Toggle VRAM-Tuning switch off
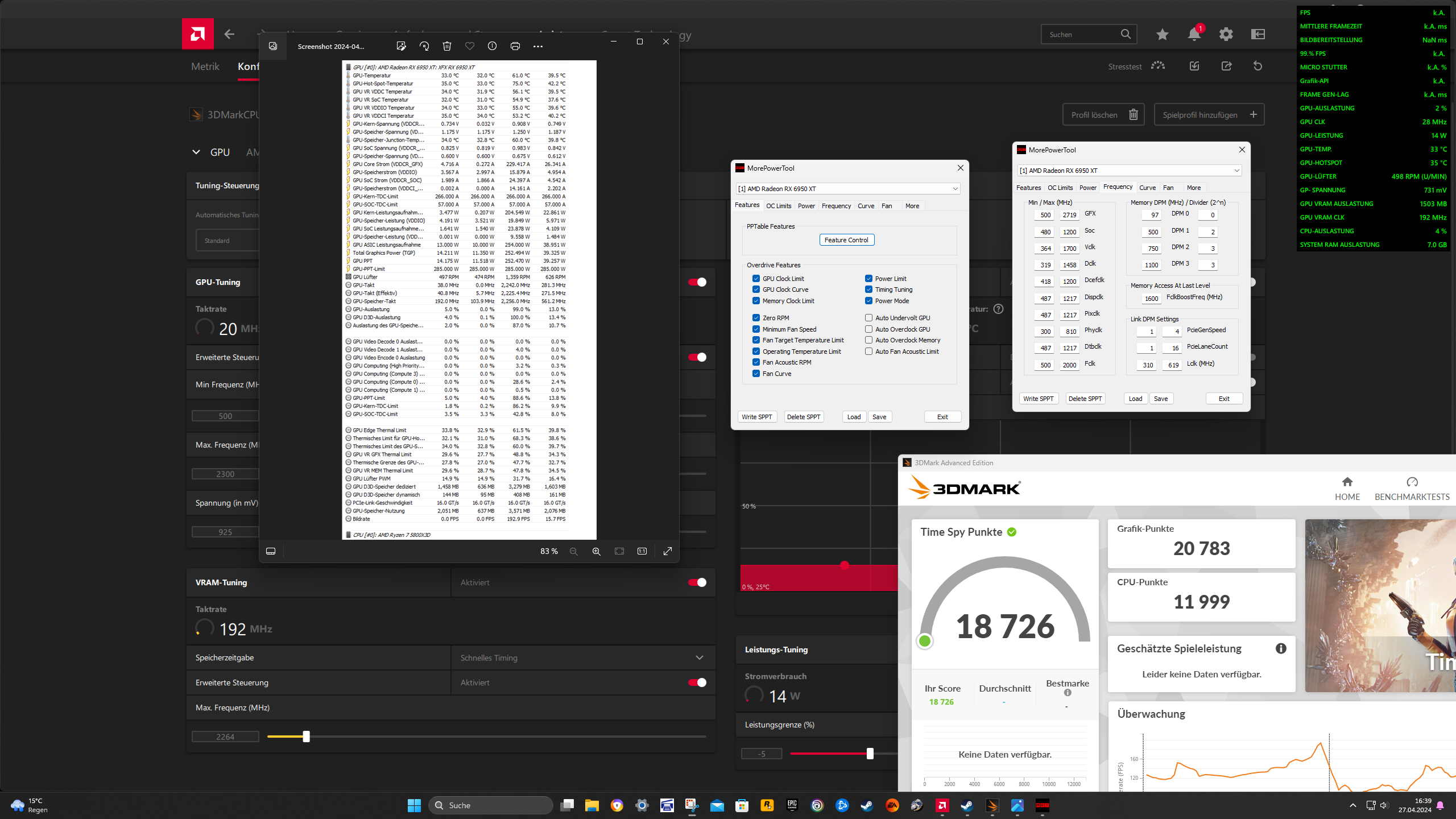The image size is (1456, 819). 697,582
